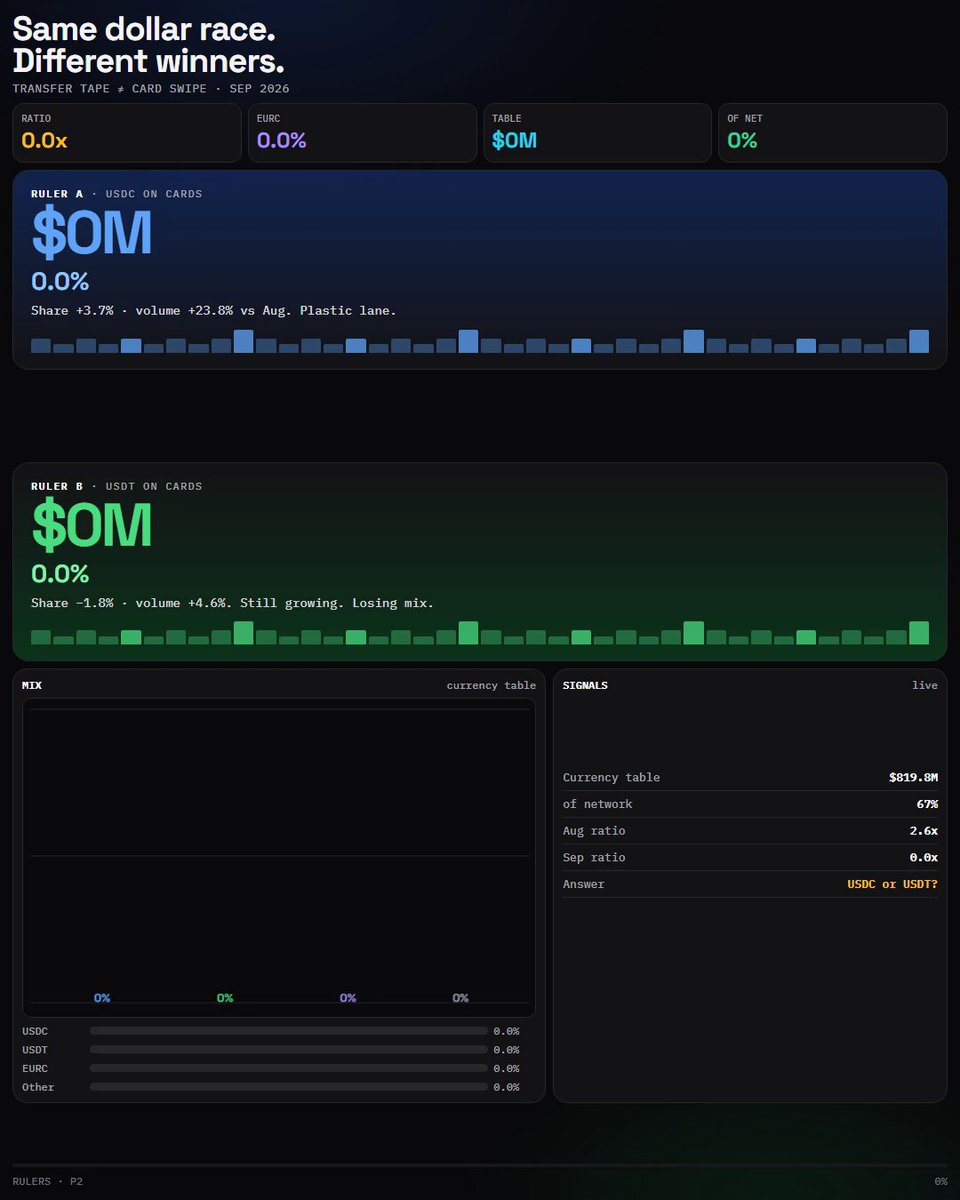Click the "RULER A · USDC ON CARDS" label

[x=117, y=194]
